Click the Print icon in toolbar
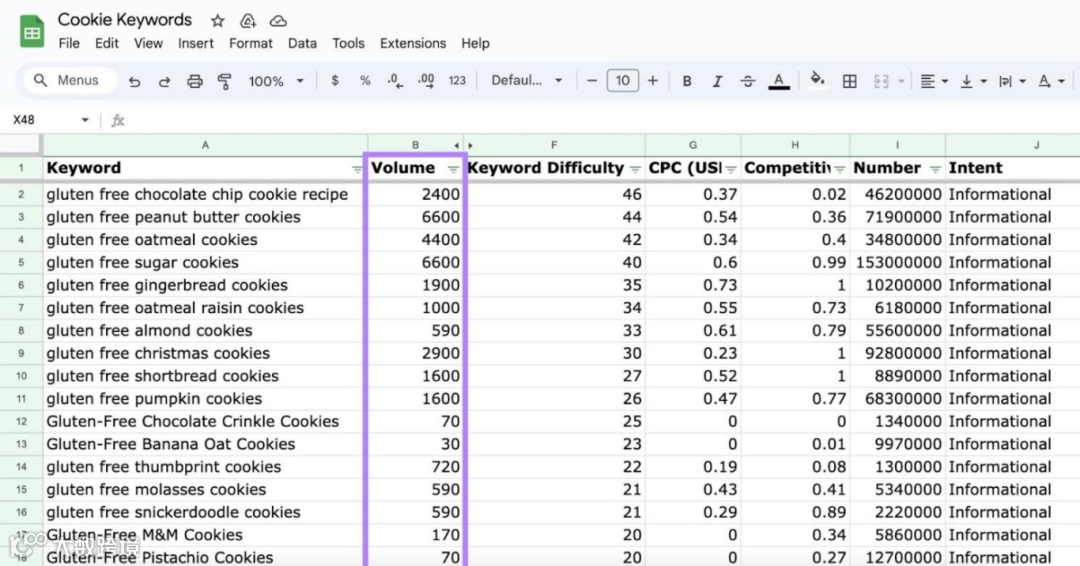Image resolution: width=1080 pixels, height=566 pixels. [x=195, y=81]
